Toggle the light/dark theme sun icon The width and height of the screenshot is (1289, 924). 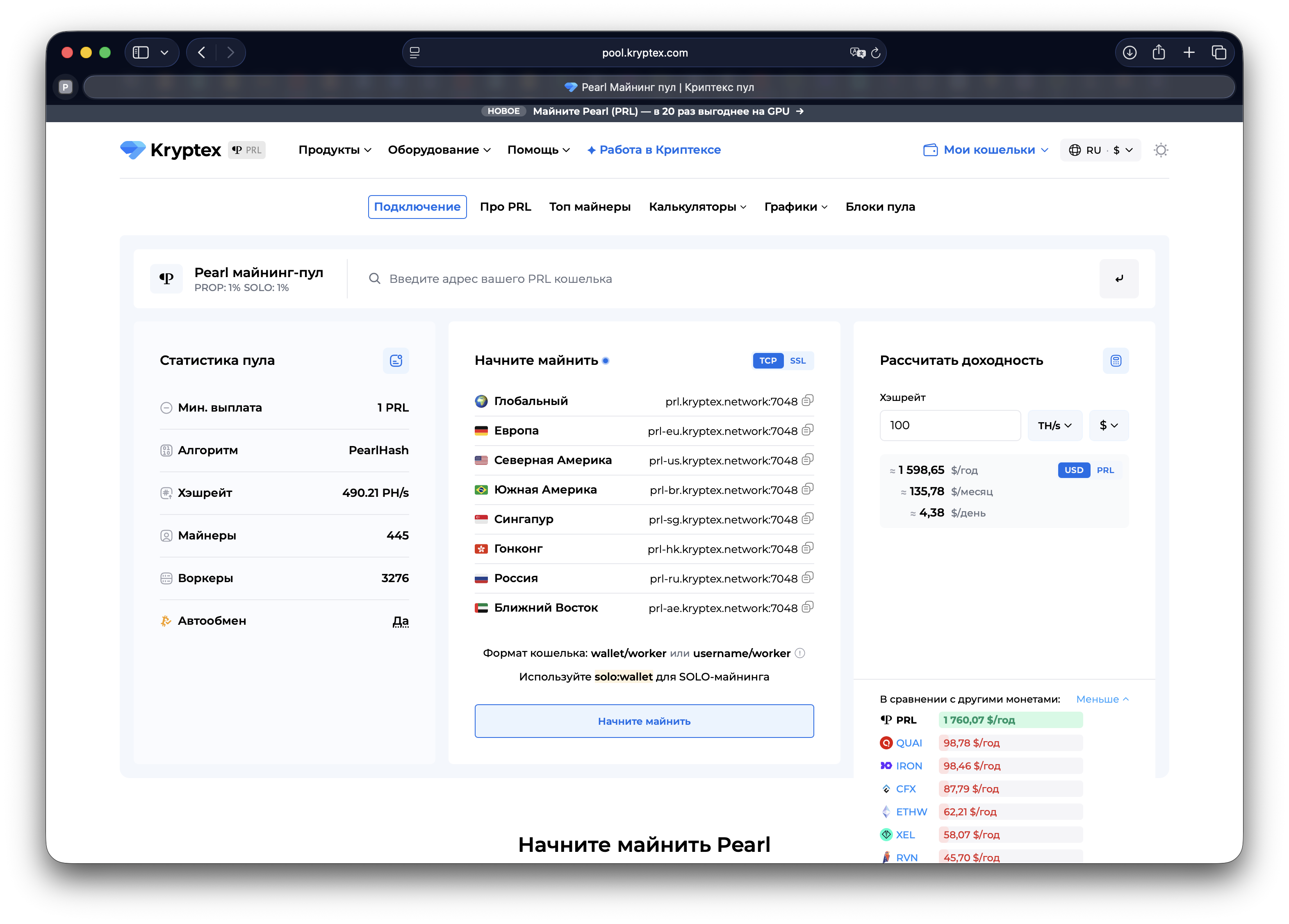(1161, 150)
